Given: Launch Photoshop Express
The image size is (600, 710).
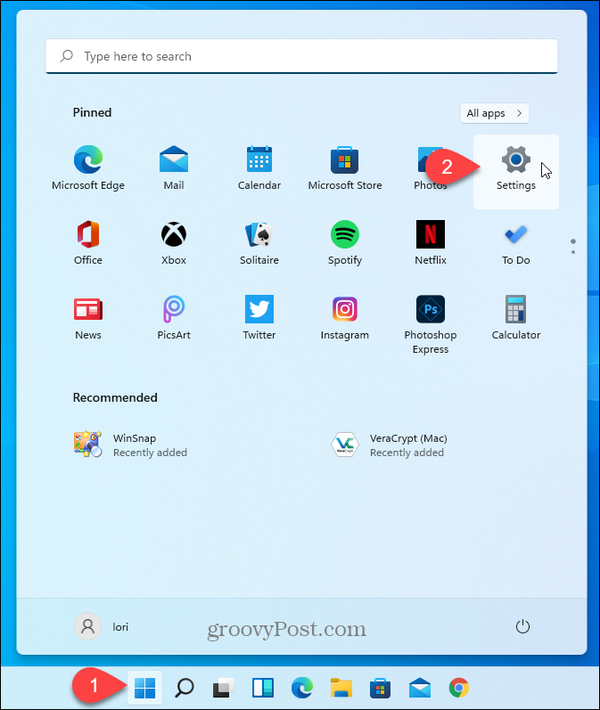Looking at the screenshot, I should [x=430, y=324].
